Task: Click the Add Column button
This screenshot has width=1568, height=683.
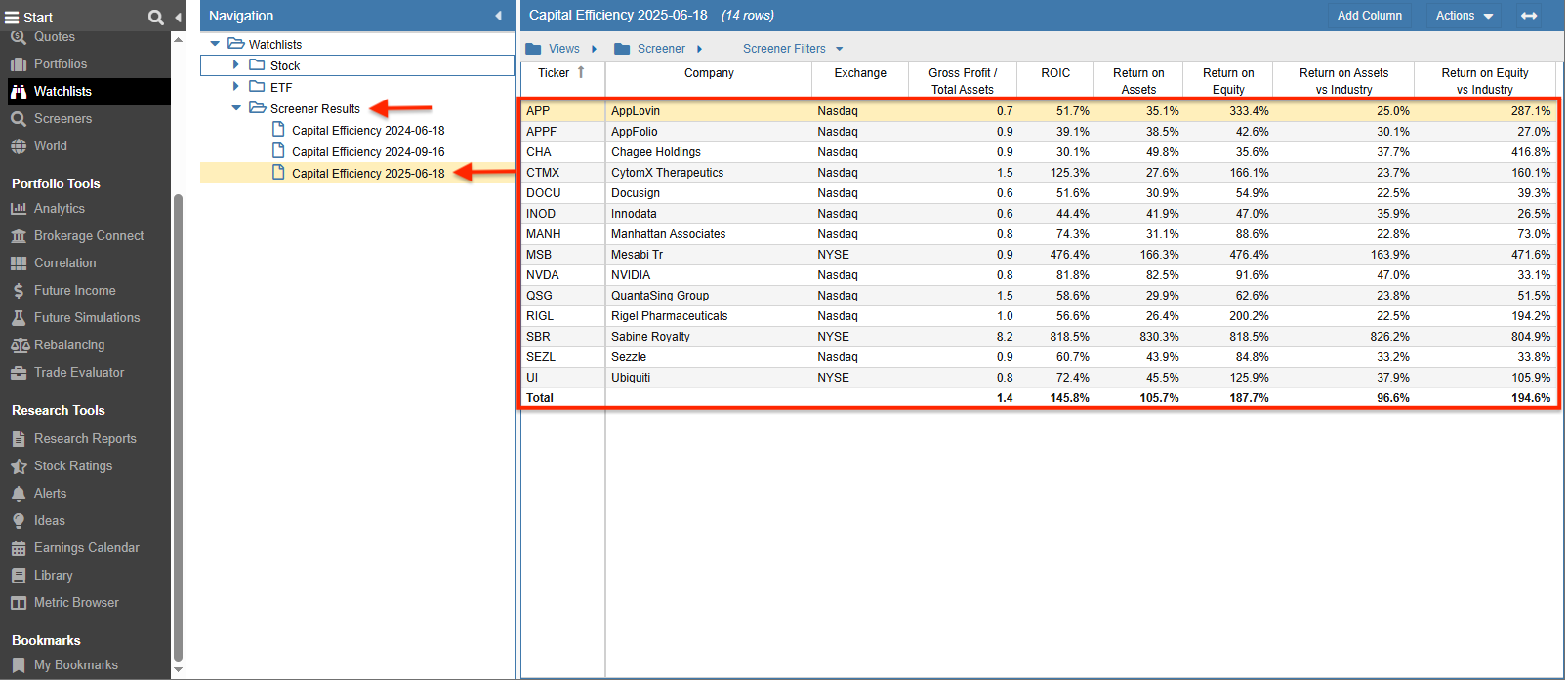Action: (1369, 16)
